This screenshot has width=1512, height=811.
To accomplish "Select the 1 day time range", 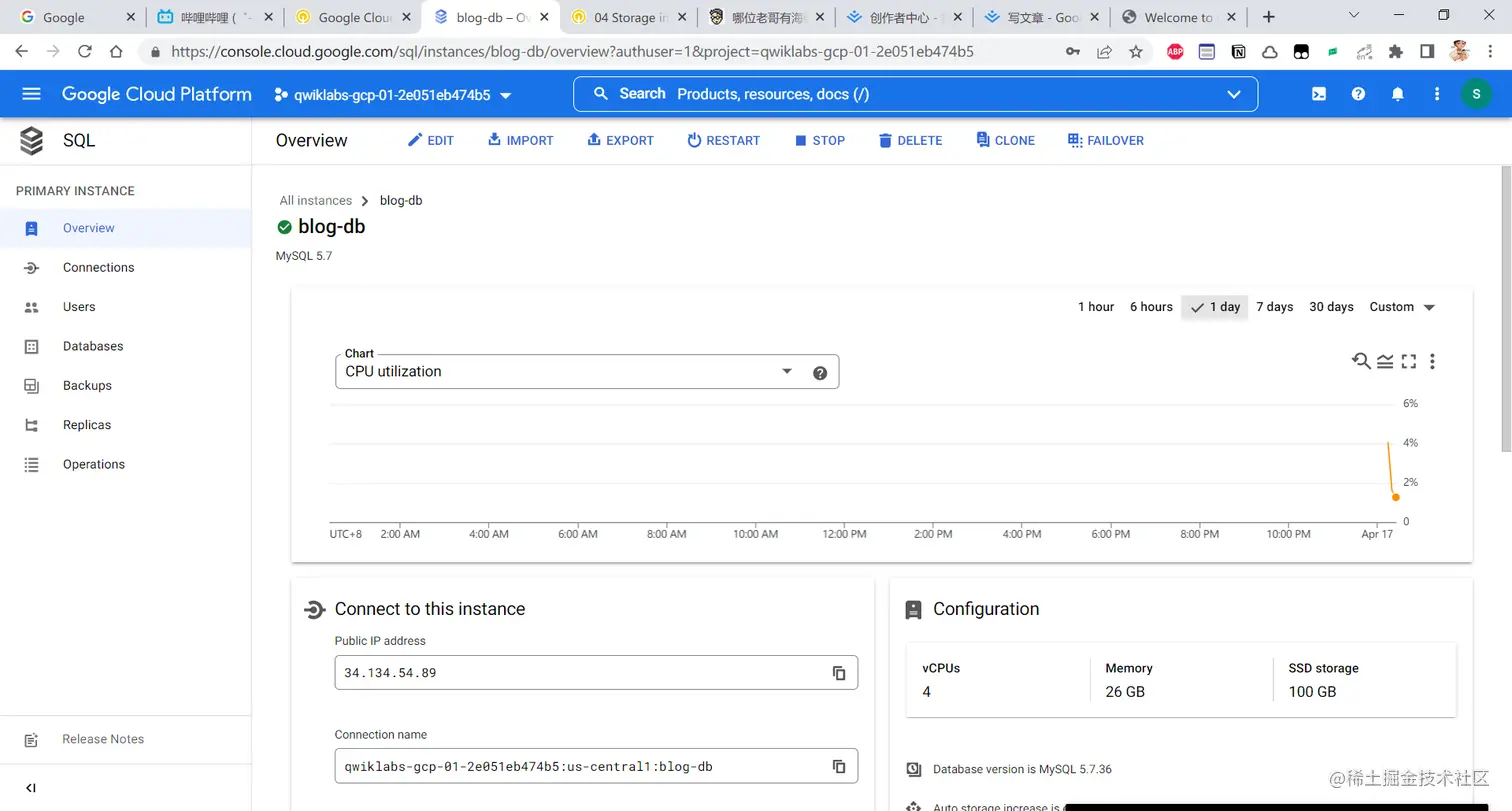I will click(x=1215, y=307).
